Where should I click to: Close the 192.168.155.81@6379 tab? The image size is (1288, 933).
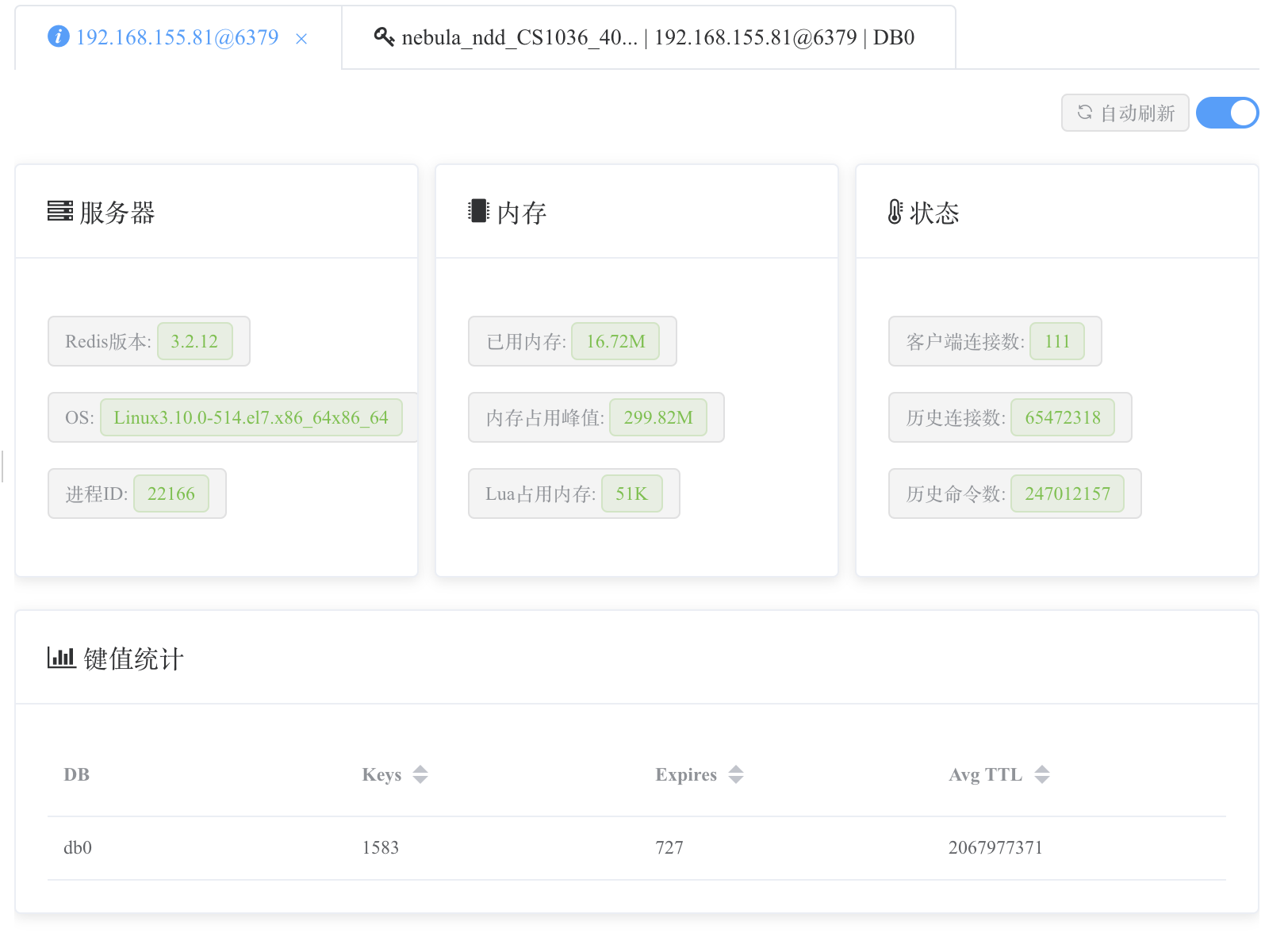pyautogui.click(x=301, y=38)
